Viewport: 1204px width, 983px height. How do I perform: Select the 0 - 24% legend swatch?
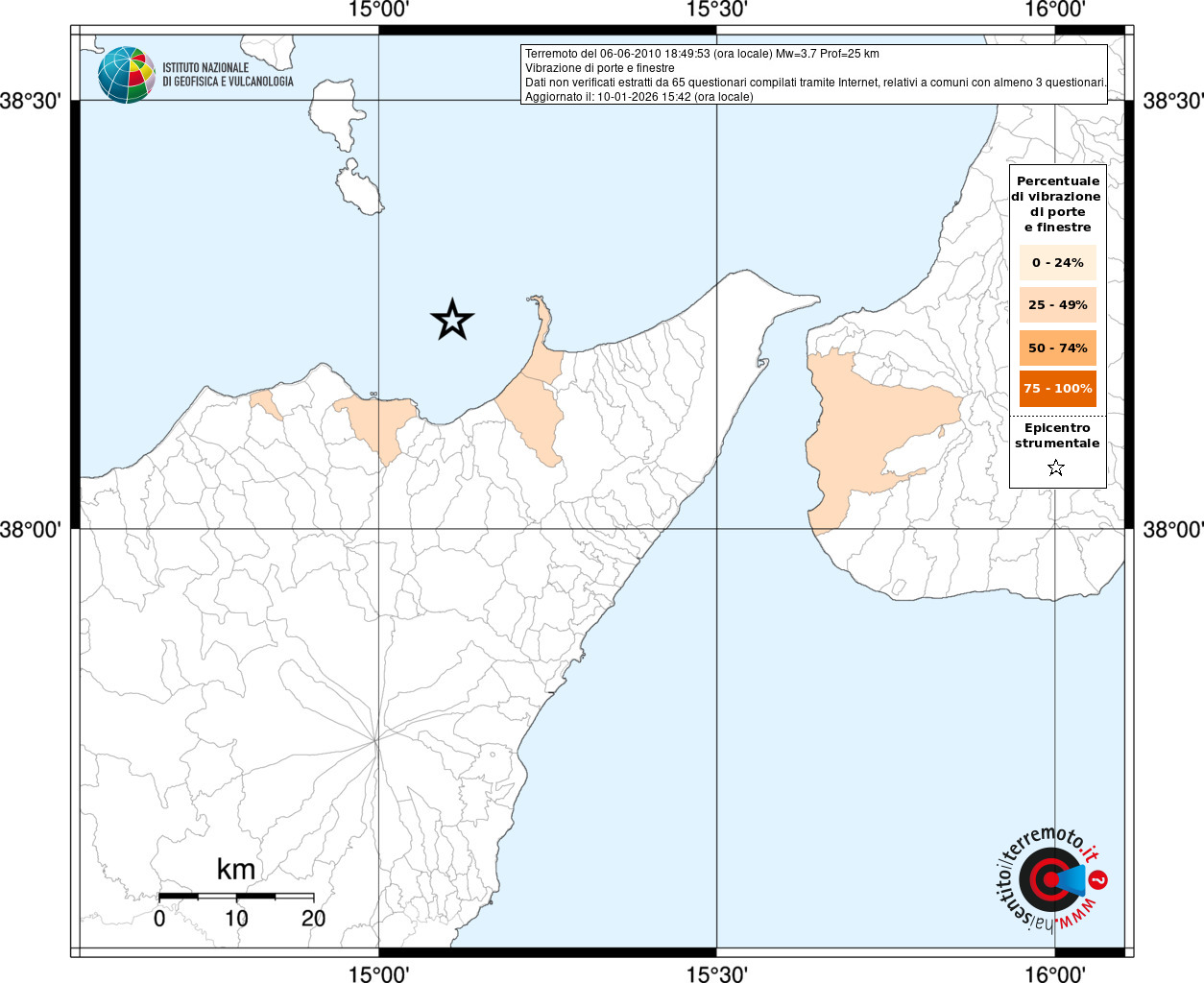click(1057, 262)
